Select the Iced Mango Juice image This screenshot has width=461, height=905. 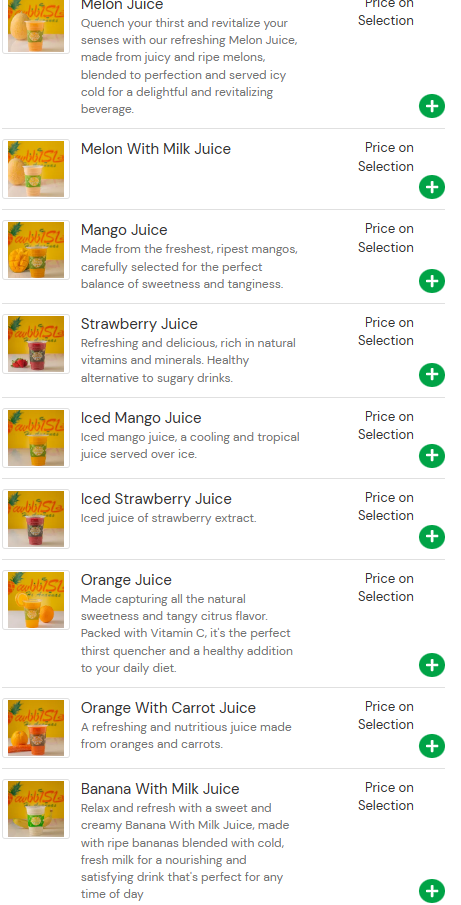(x=36, y=437)
